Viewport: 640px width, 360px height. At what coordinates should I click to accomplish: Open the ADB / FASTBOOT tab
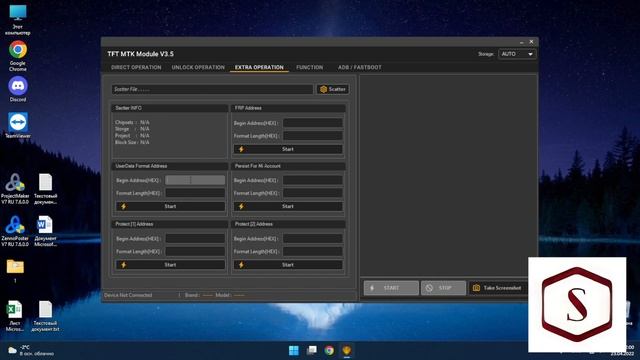tap(360, 67)
